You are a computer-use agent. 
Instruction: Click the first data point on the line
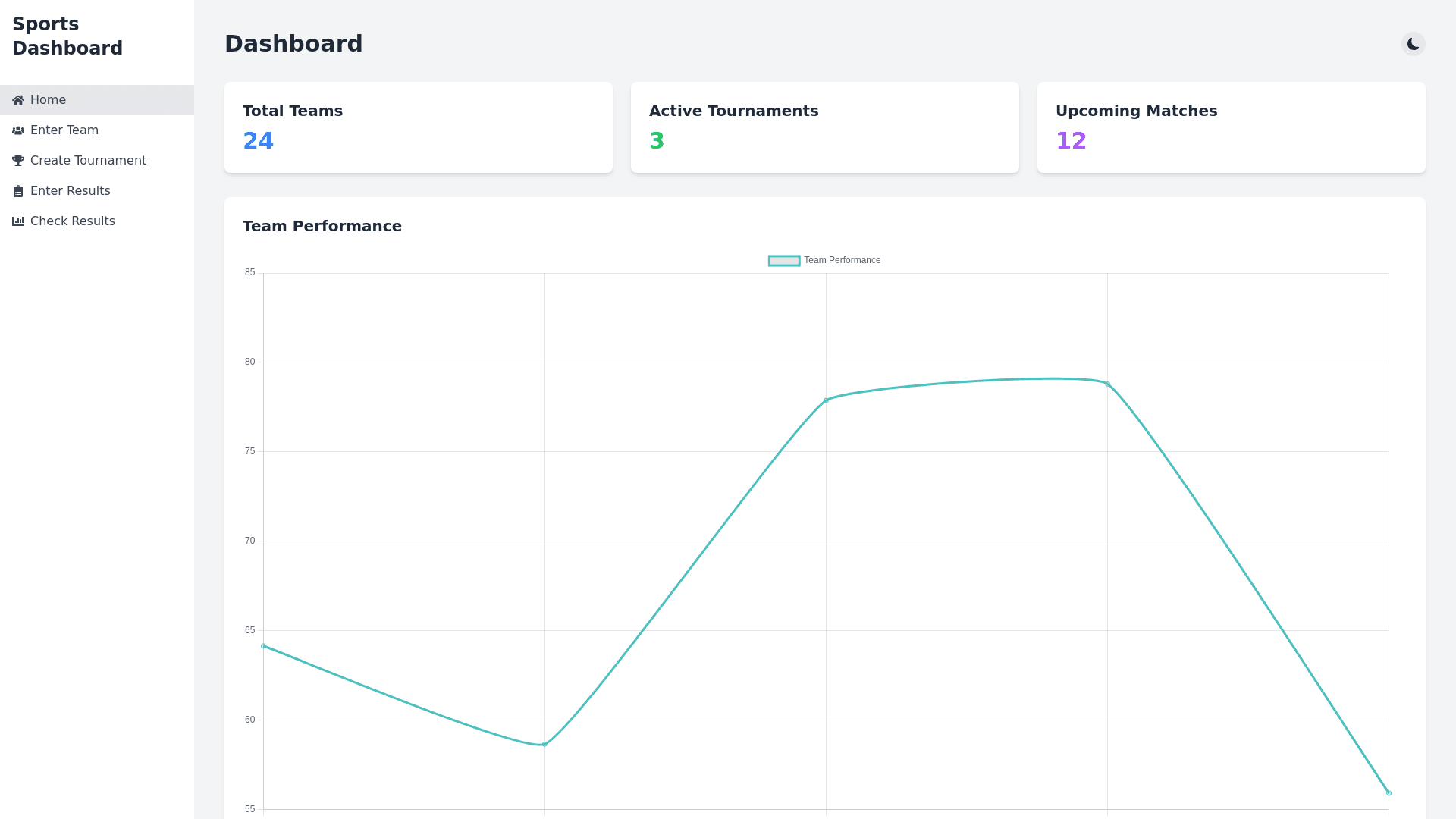[263, 646]
